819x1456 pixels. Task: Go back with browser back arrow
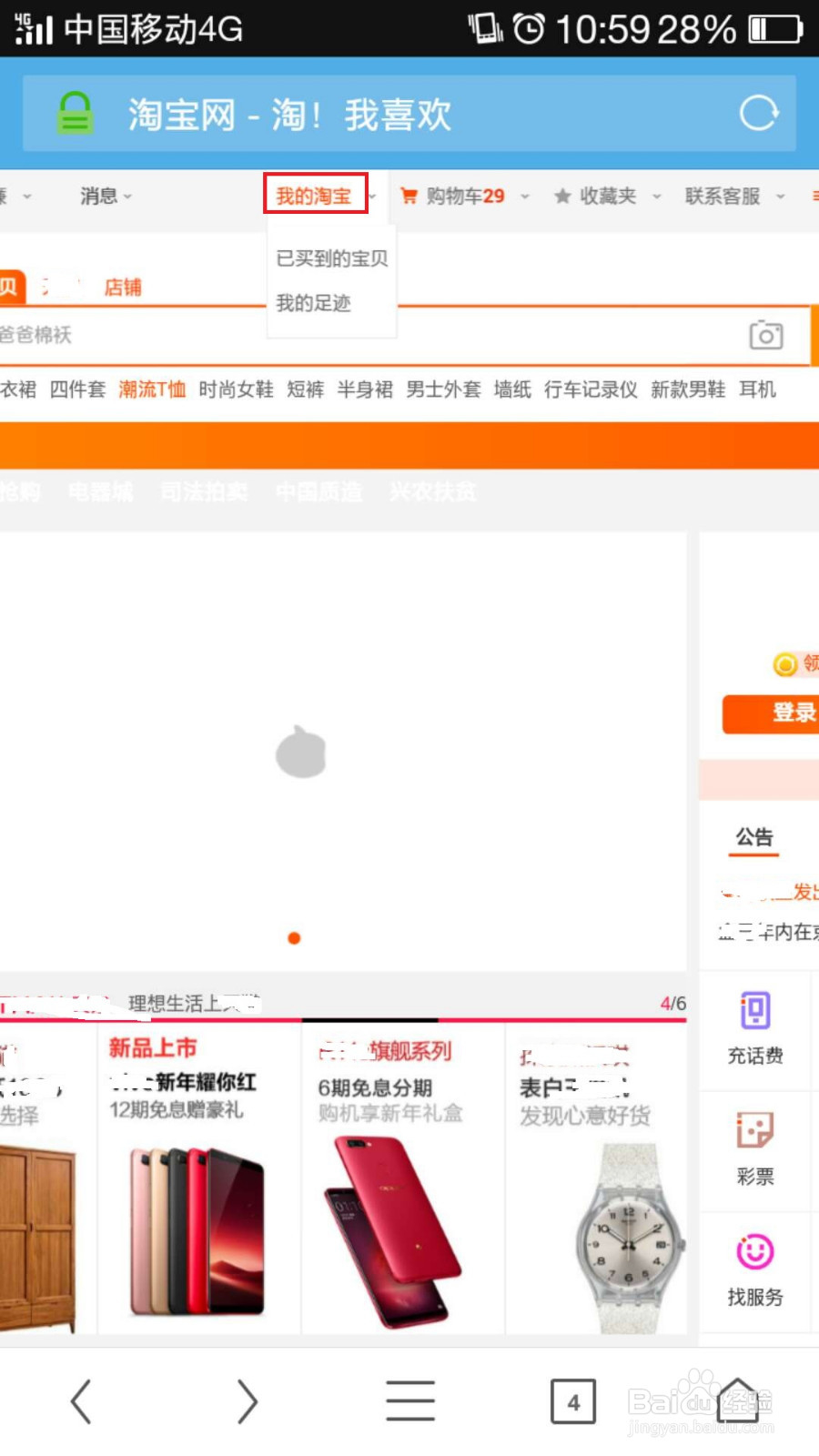tap(81, 1401)
